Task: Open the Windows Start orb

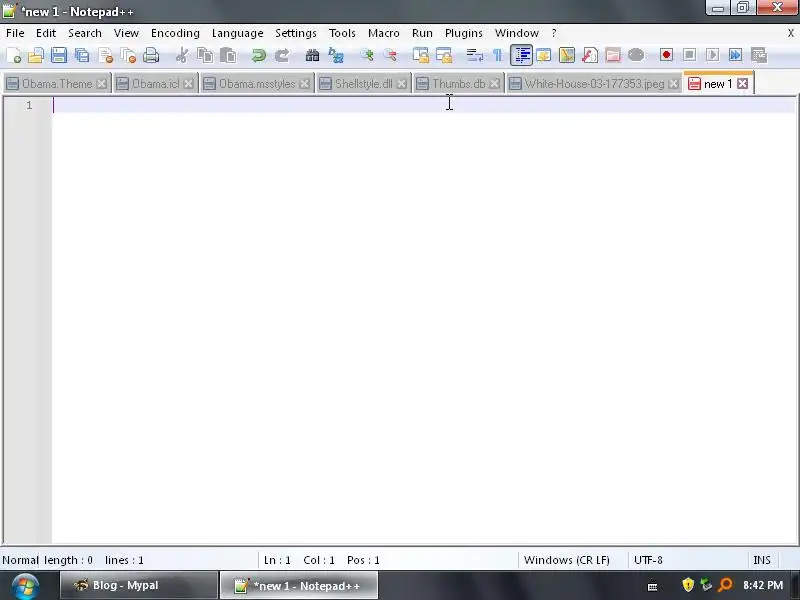Action: tap(24, 586)
